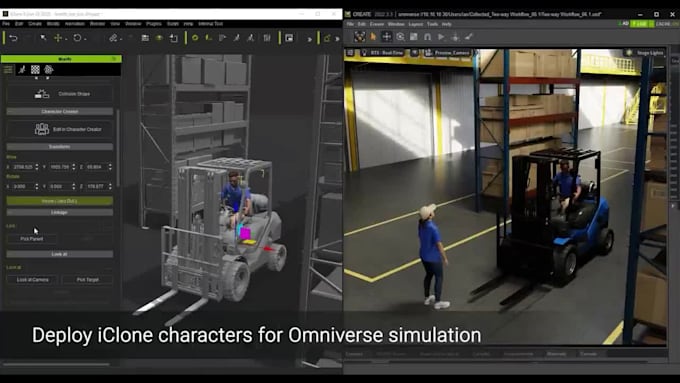The width and height of the screenshot is (680, 383).
Task: Collapse the Linkage section header
Action: click(60, 213)
